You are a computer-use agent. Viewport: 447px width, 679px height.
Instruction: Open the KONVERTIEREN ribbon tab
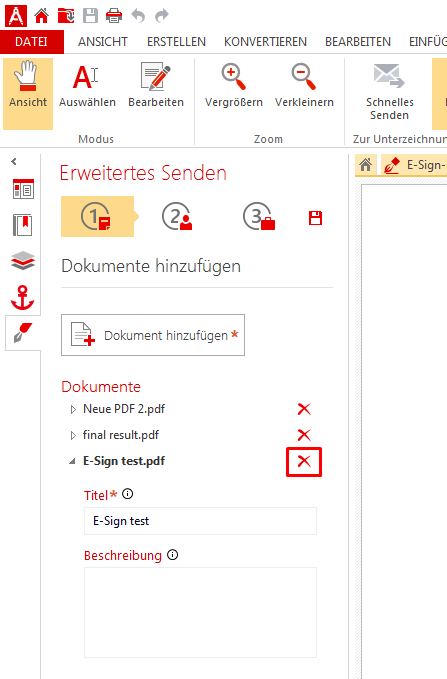[x=265, y=42]
